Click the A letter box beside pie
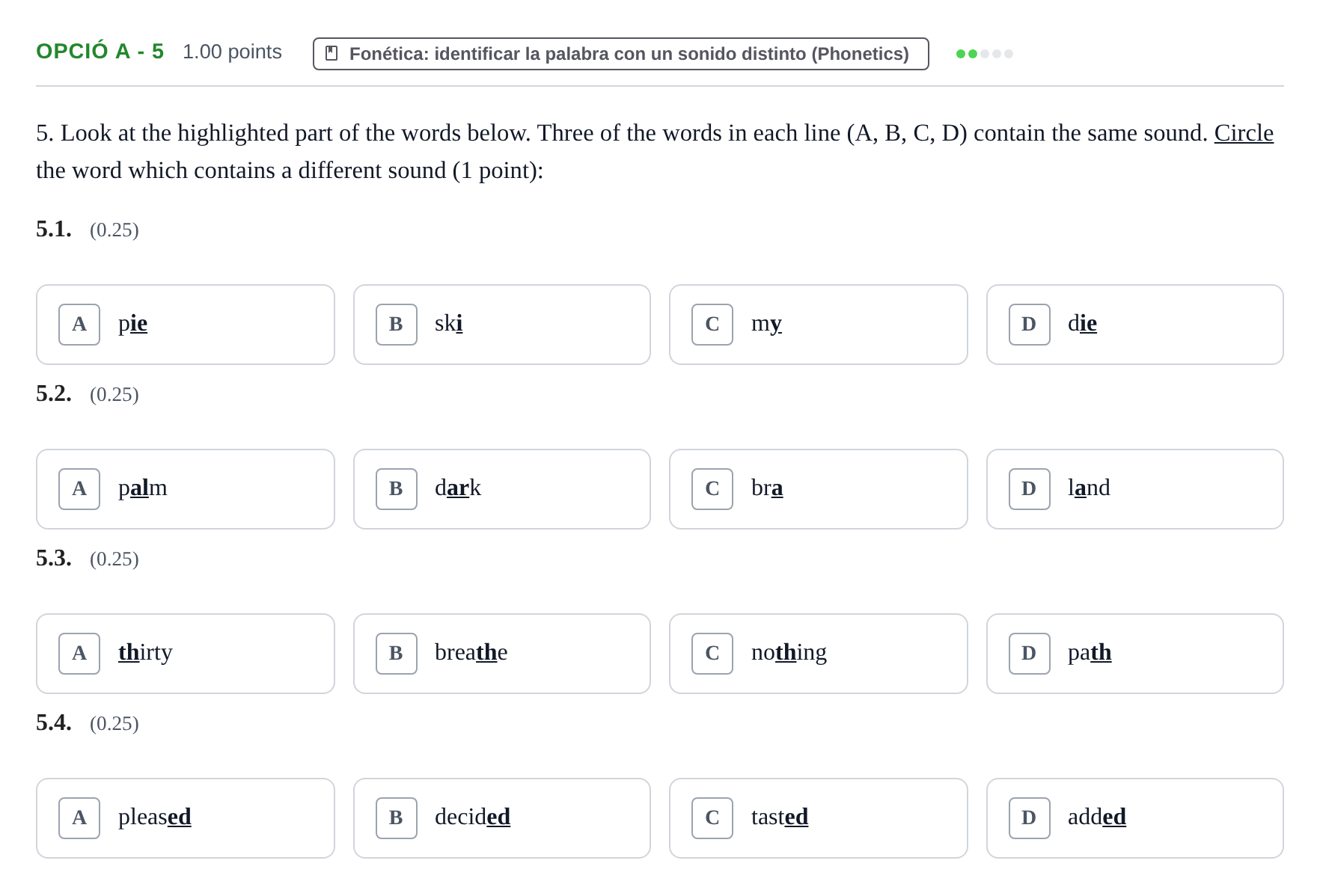1320x896 pixels. [x=79, y=325]
